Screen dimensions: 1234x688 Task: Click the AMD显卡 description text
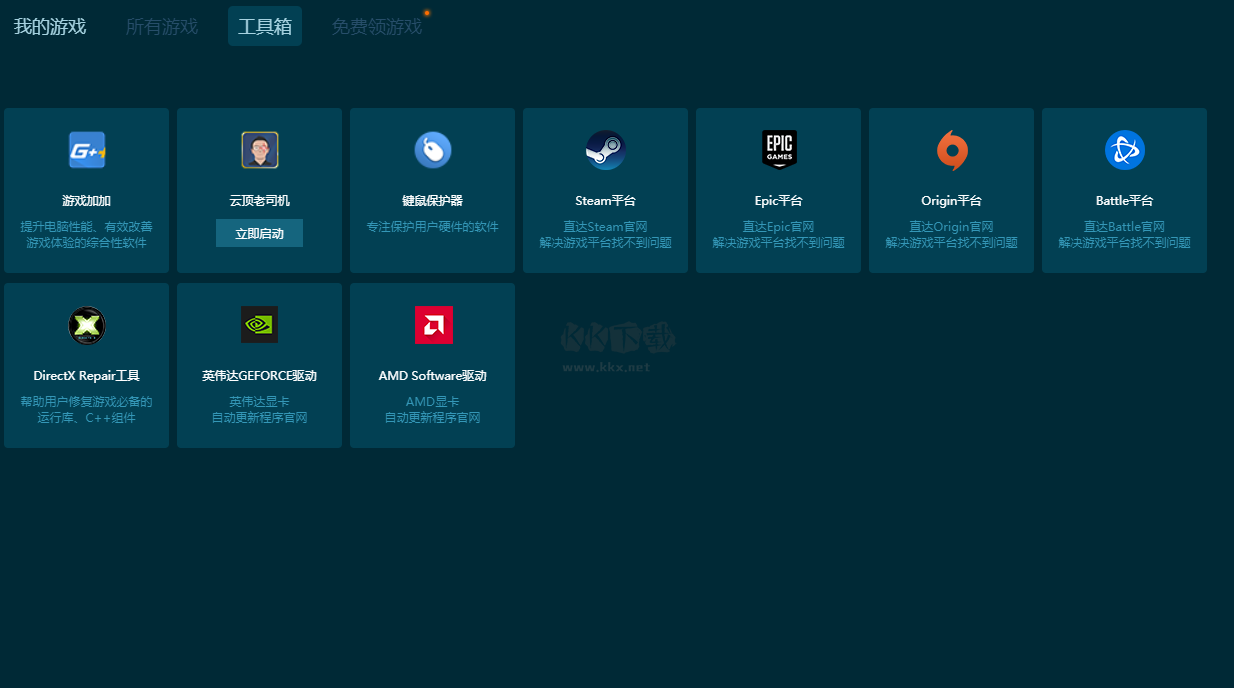(x=433, y=402)
